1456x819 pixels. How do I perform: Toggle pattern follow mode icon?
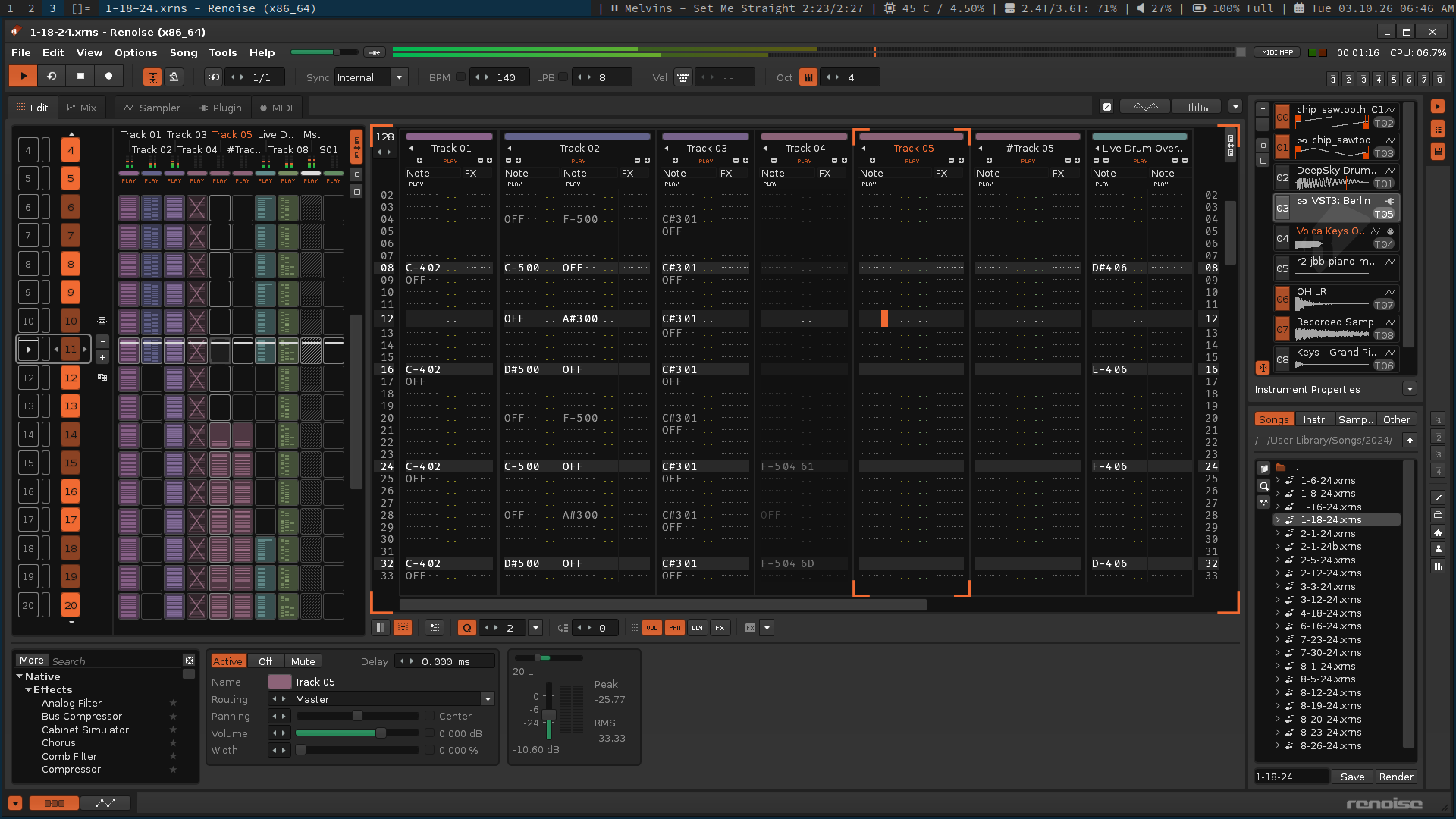point(152,77)
